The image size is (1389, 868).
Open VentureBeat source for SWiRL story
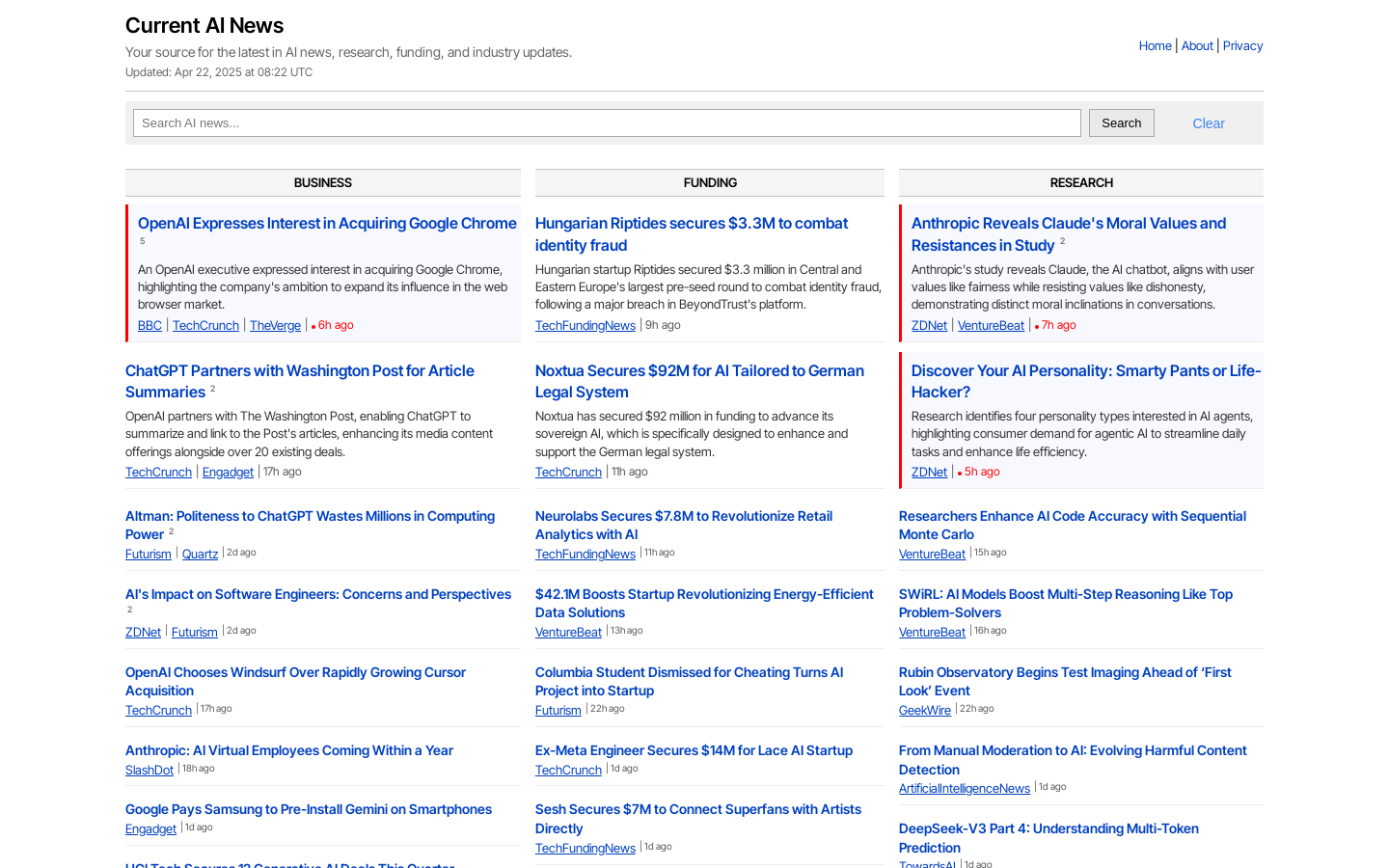[932, 632]
